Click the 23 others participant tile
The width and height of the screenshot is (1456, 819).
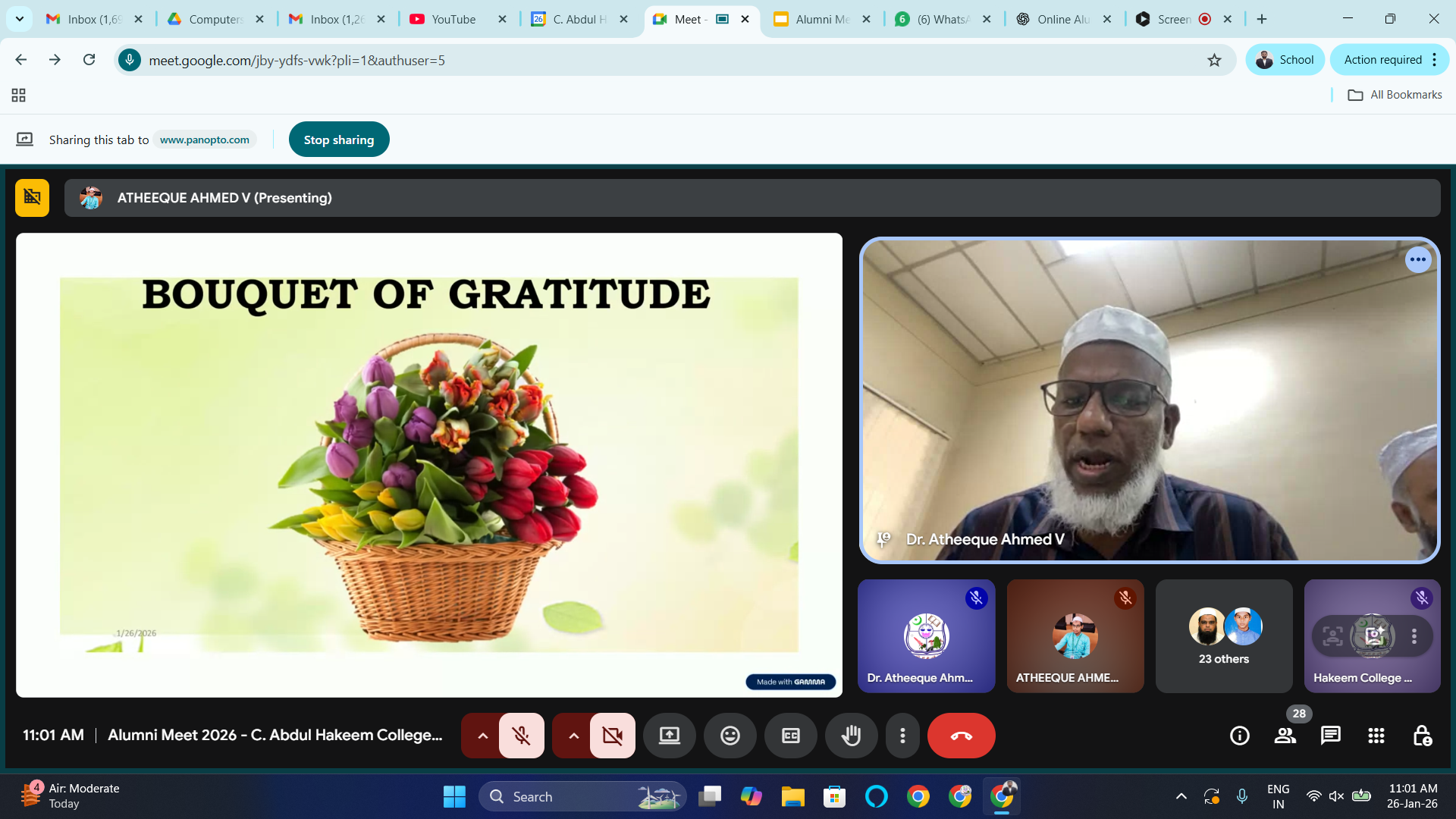point(1223,635)
